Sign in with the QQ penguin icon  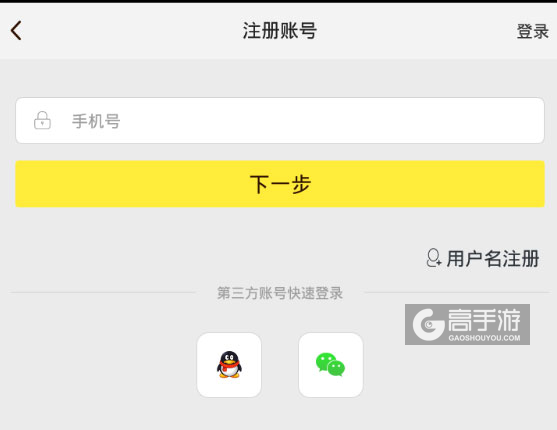pos(229,365)
